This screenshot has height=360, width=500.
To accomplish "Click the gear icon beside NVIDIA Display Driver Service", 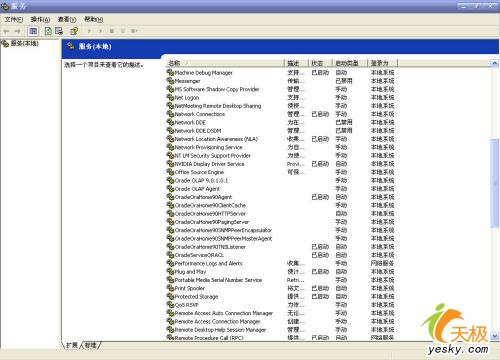I will click(x=170, y=164).
